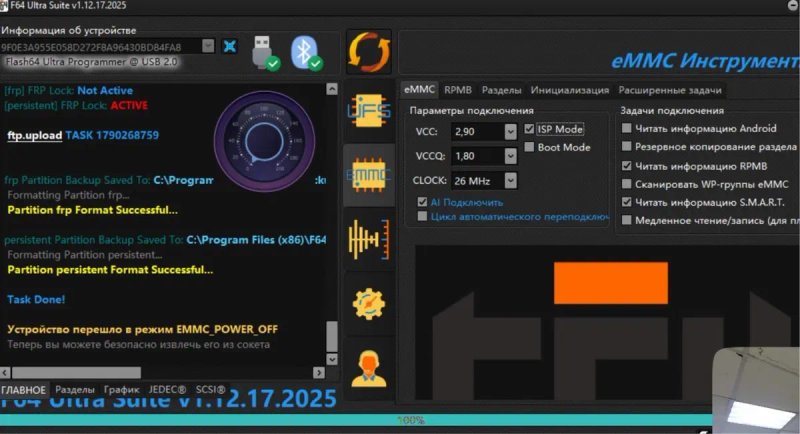Open the VCC voltage dropdown
Screen dimensions: 800x434
coord(510,132)
